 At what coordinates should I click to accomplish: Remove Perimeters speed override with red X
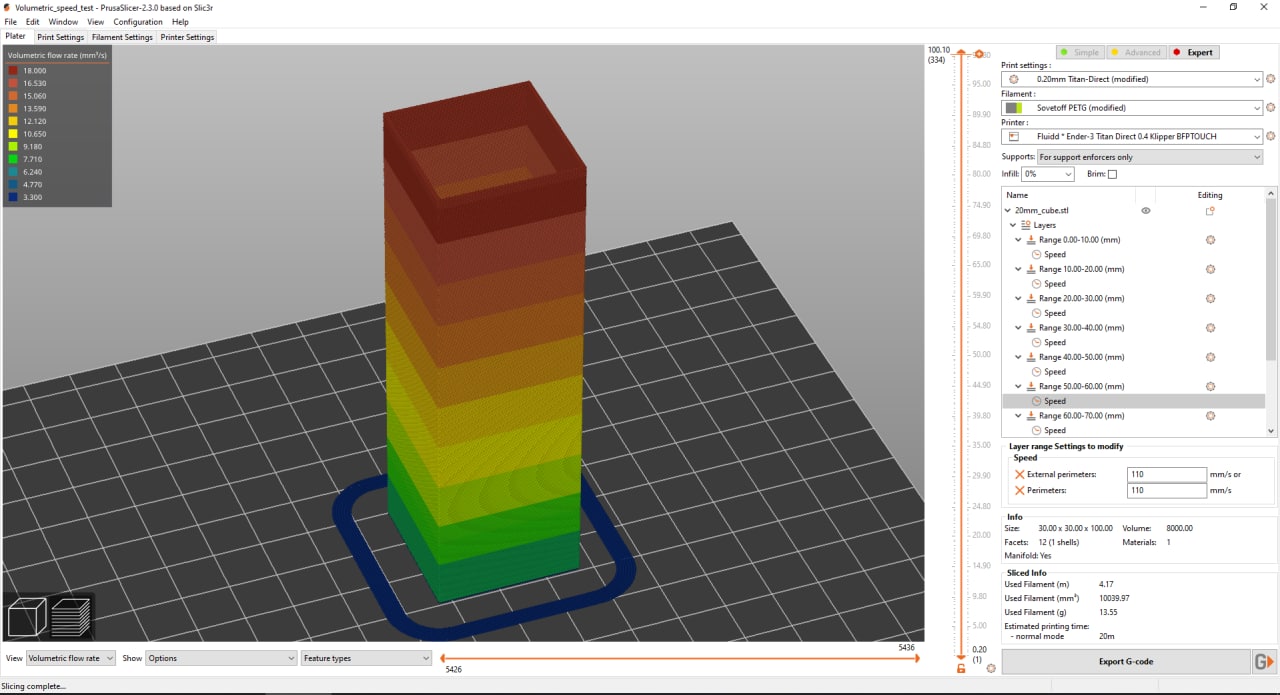(x=1019, y=491)
